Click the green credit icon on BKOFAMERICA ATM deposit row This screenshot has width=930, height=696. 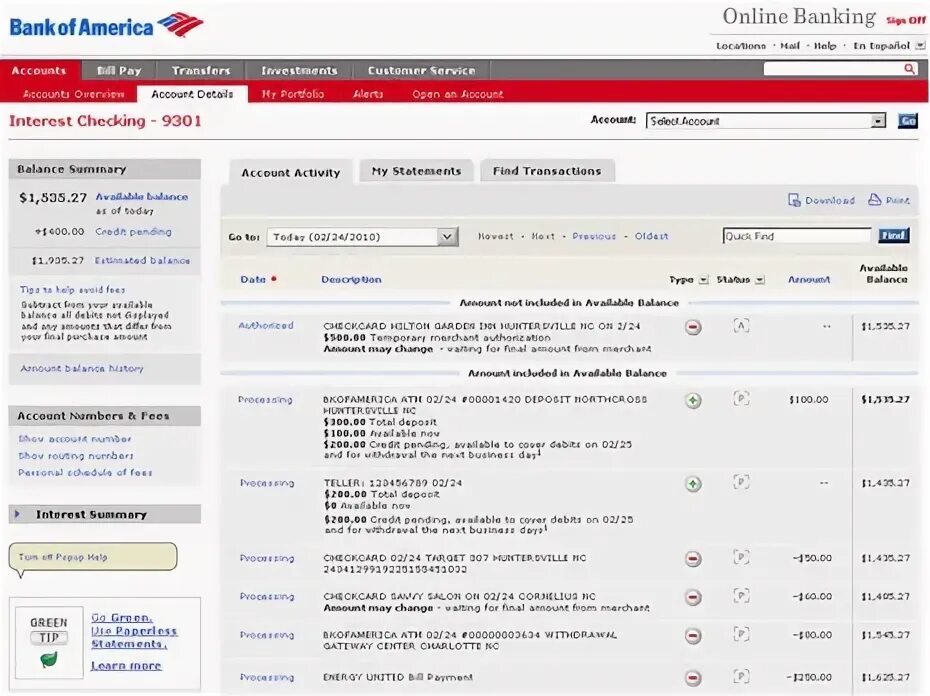pyautogui.click(x=693, y=401)
